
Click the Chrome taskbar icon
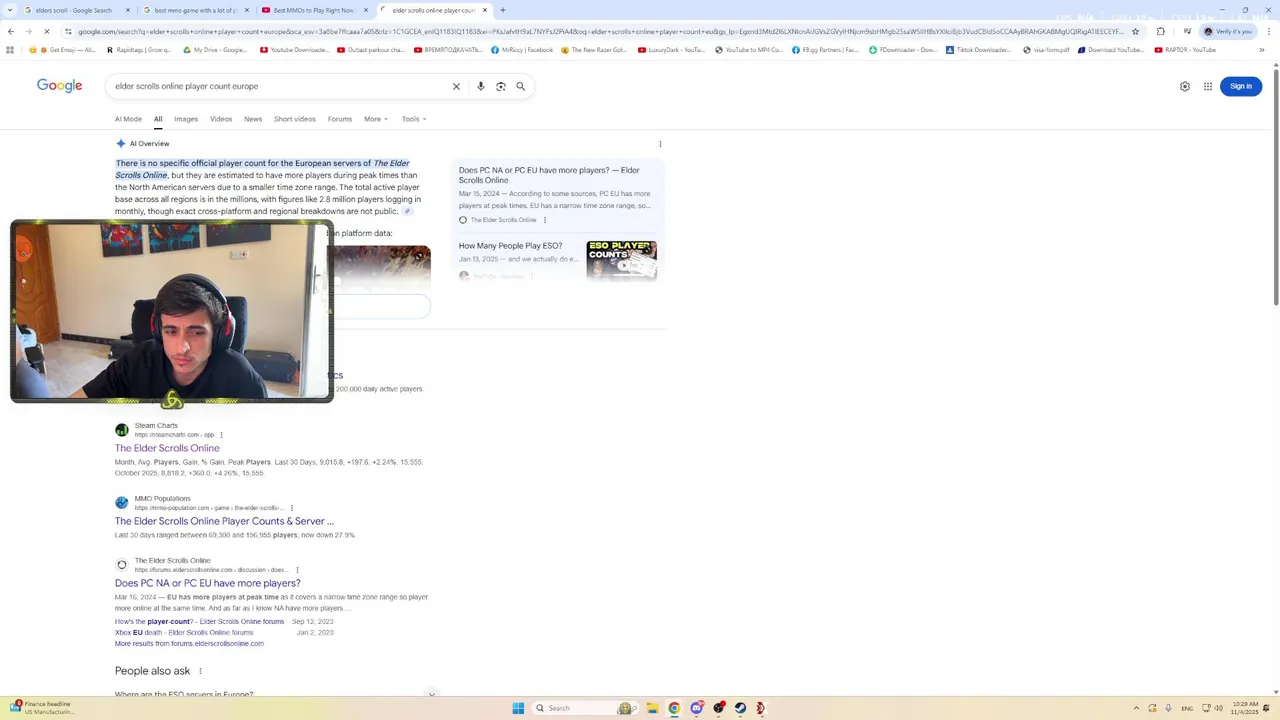pyautogui.click(x=674, y=708)
